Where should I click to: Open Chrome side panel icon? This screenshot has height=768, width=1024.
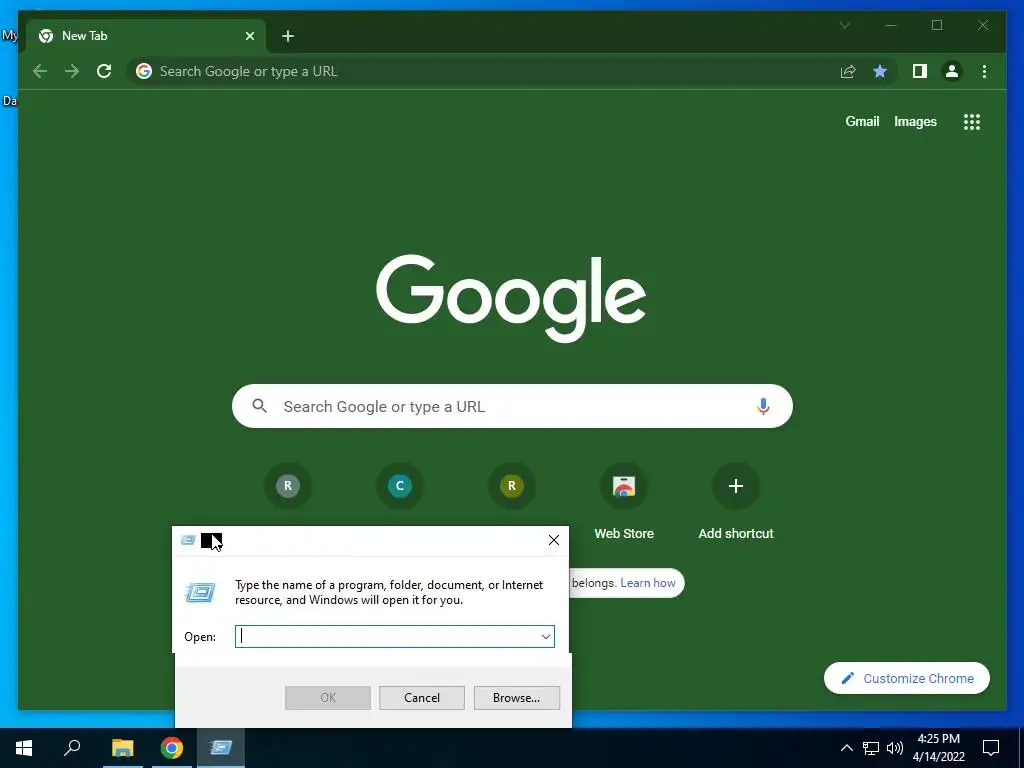coord(920,71)
